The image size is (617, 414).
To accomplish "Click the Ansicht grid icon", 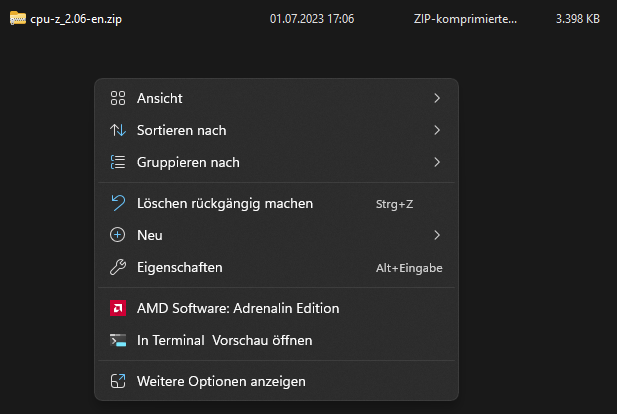I will pos(118,98).
